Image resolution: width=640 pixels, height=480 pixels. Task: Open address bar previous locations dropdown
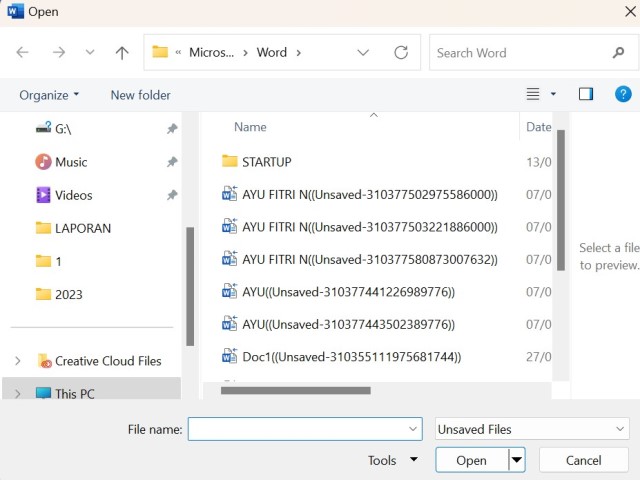[363, 53]
